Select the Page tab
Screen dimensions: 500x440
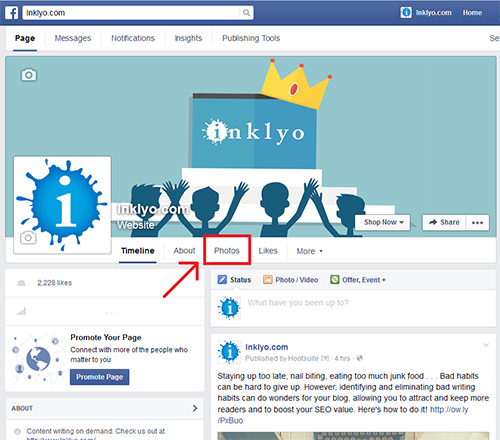click(x=25, y=38)
